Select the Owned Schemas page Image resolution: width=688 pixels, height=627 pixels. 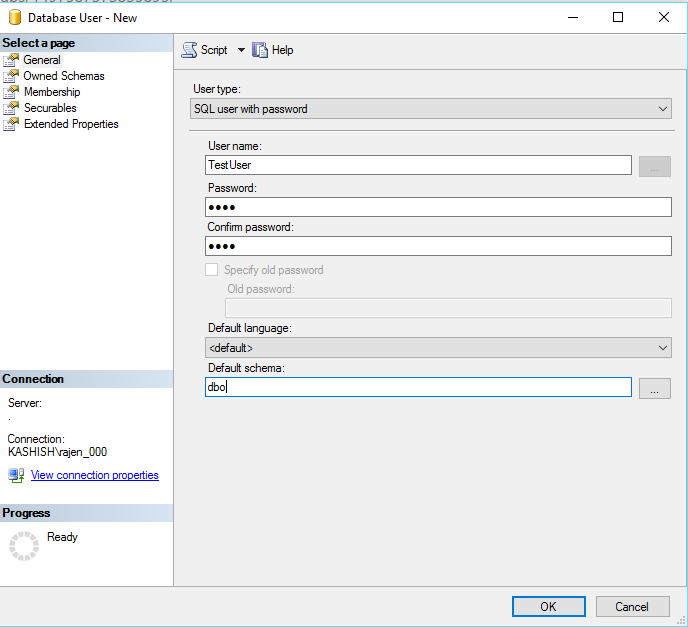[64, 76]
